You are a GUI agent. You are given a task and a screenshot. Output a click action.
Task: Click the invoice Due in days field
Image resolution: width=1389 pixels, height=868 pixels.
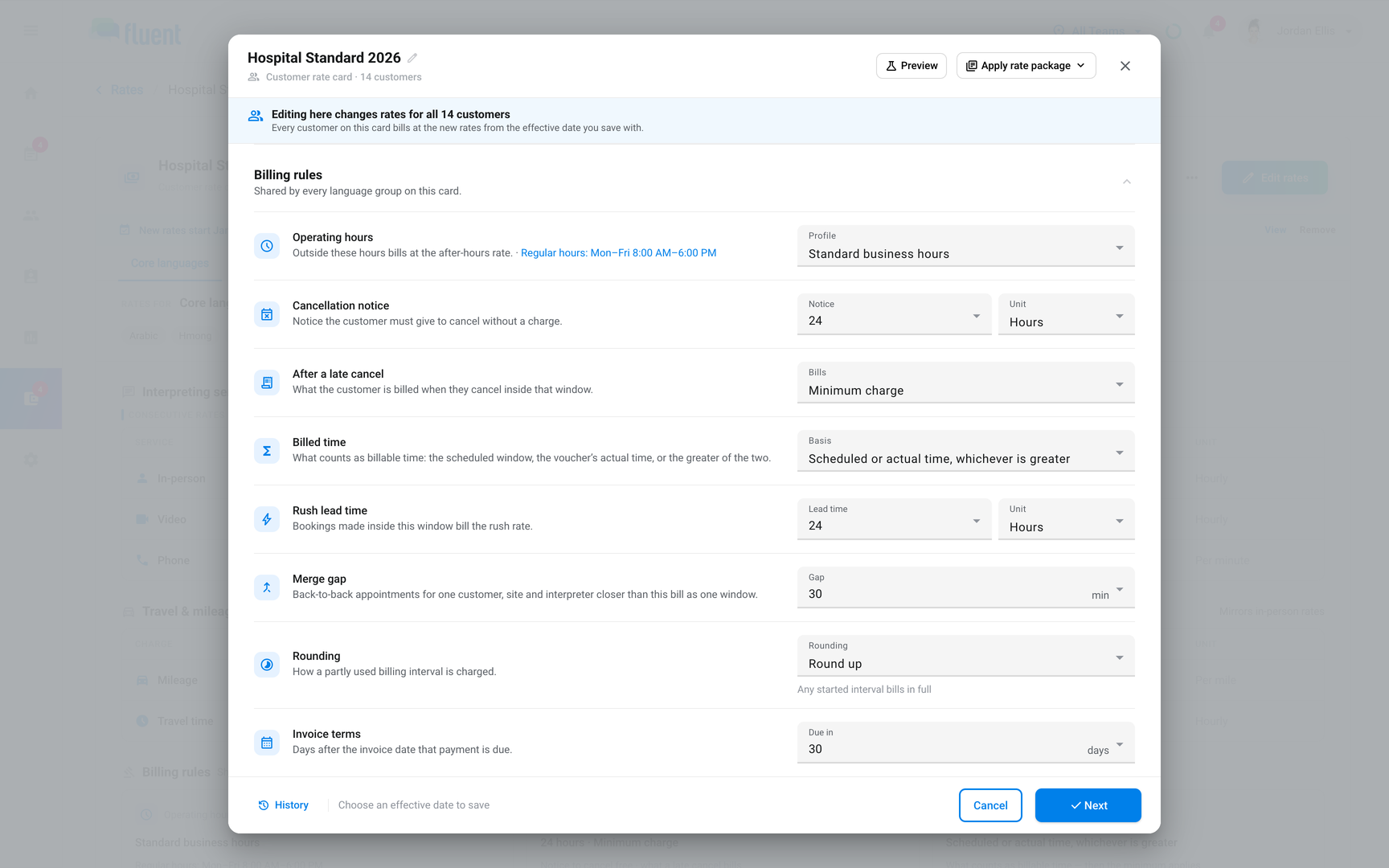click(966, 743)
